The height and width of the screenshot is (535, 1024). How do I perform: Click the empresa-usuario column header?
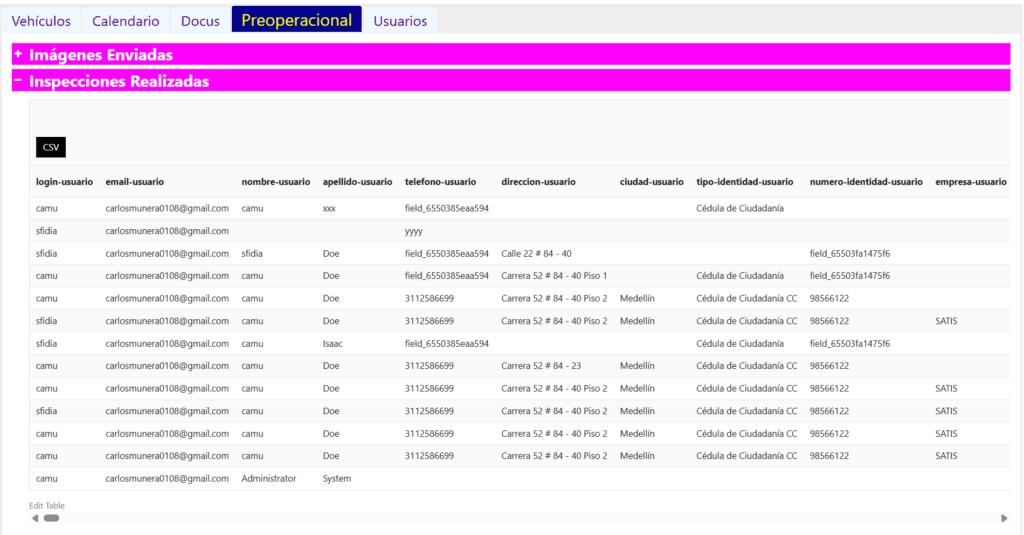970,182
